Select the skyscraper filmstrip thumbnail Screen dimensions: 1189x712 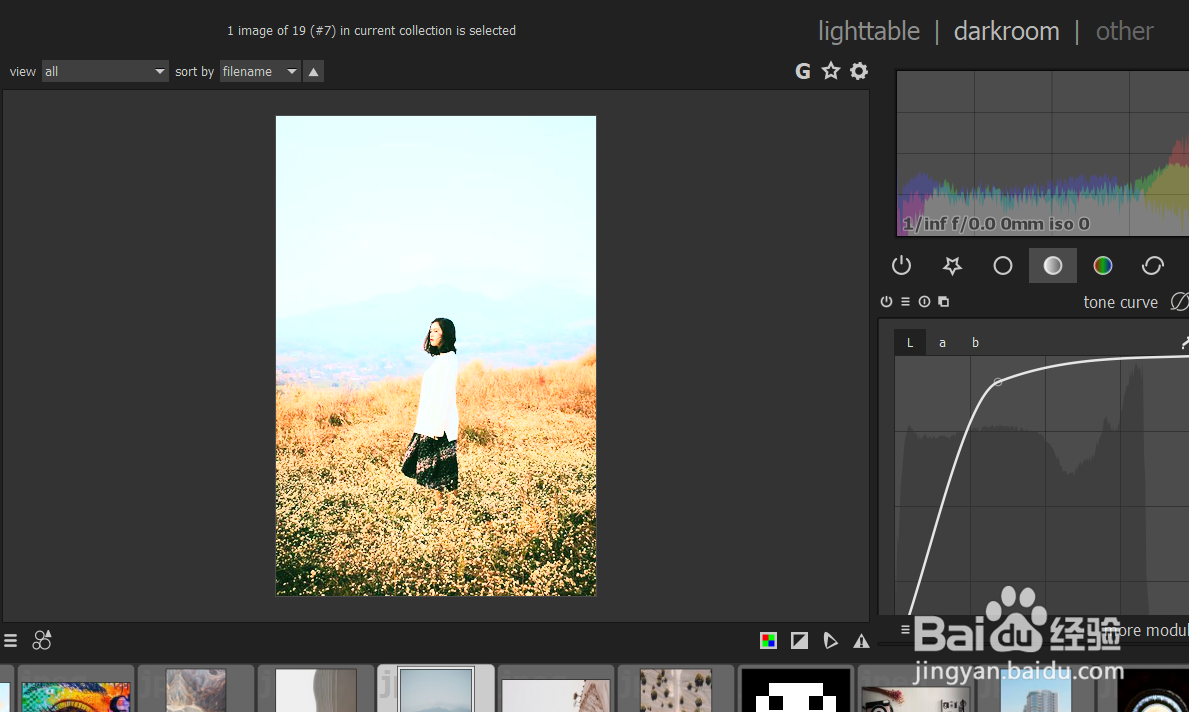coord(1035,690)
